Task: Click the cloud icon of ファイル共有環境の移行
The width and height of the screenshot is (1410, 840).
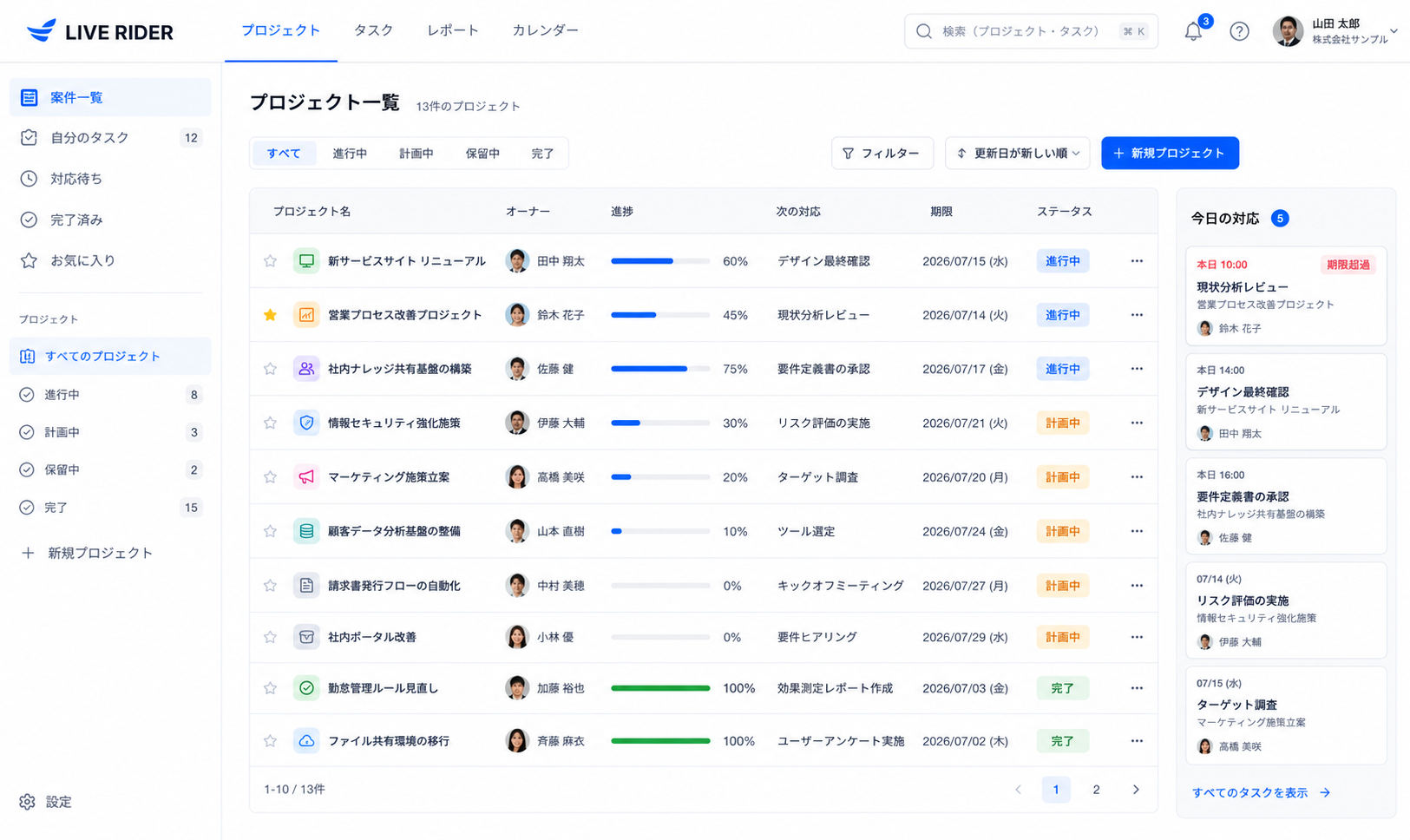Action: tap(306, 741)
